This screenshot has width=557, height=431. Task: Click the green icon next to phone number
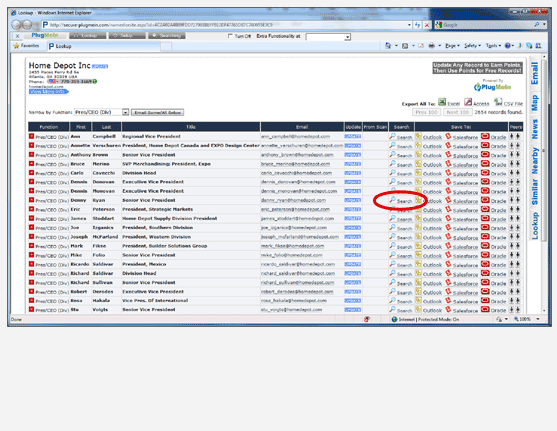[95, 81]
